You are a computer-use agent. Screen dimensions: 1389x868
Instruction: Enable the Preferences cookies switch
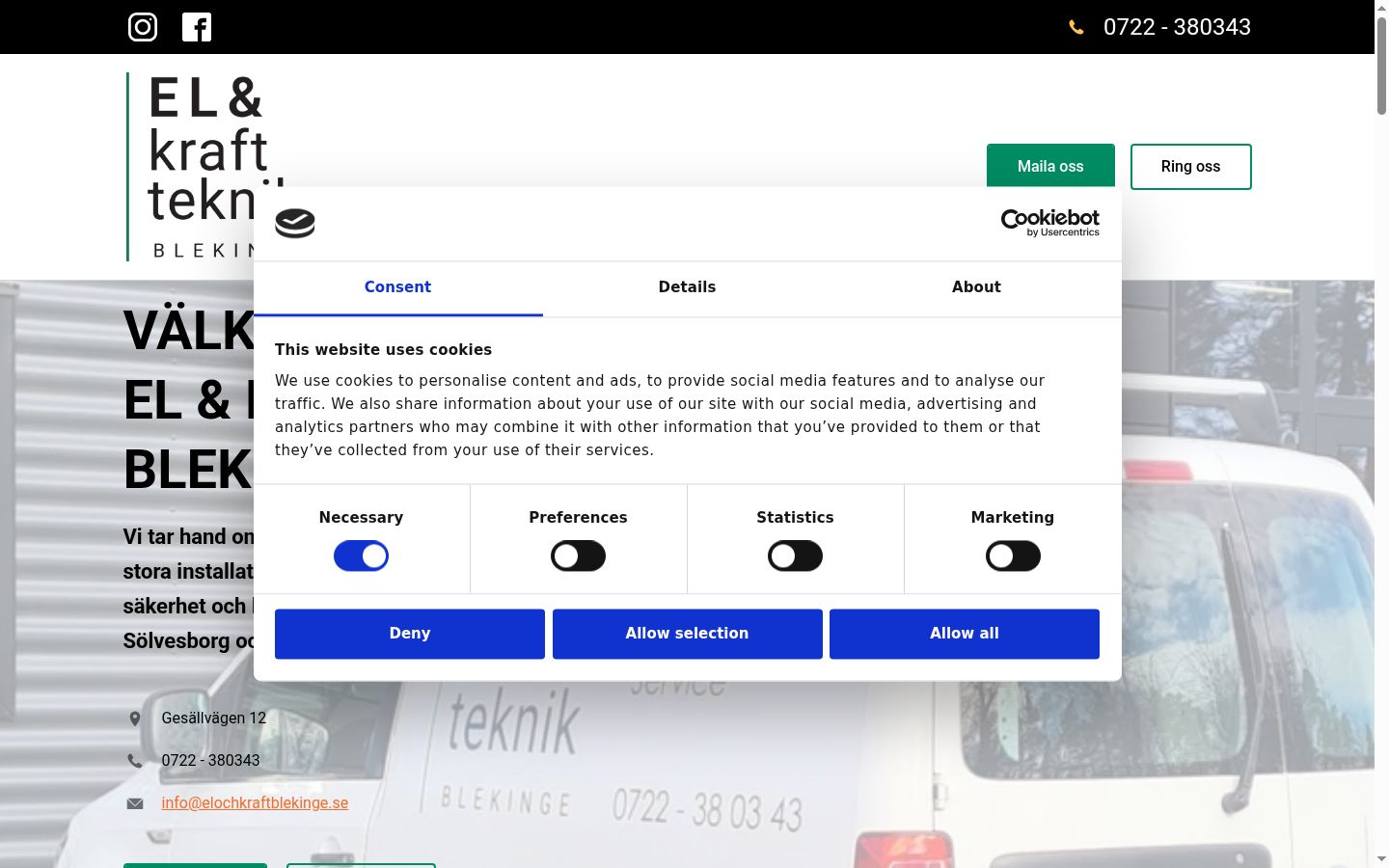click(578, 556)
